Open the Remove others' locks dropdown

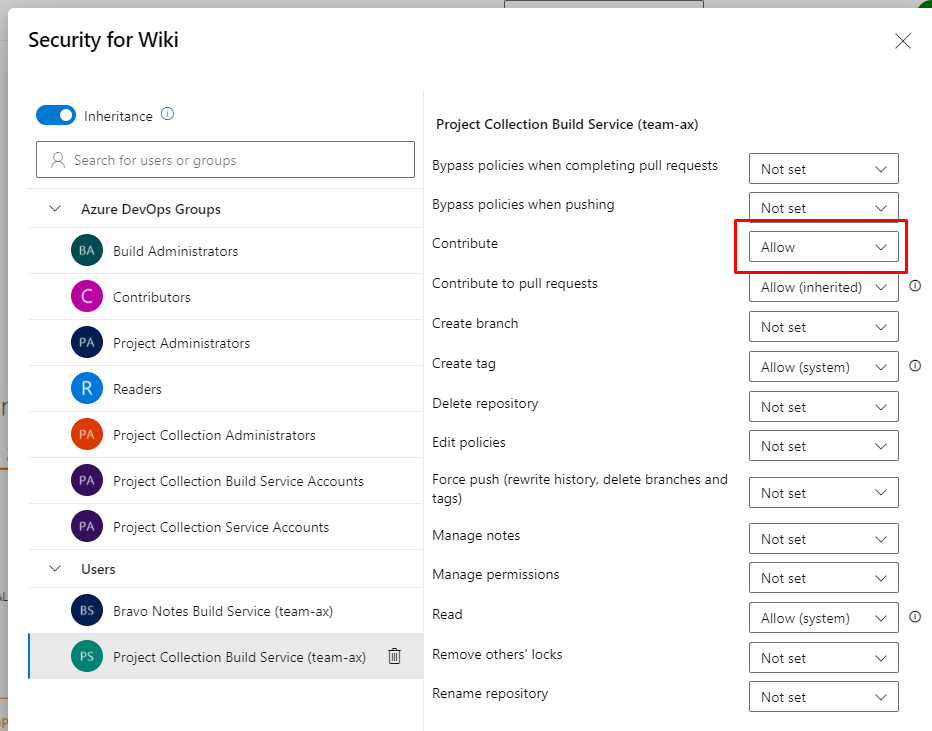point(823,657)
